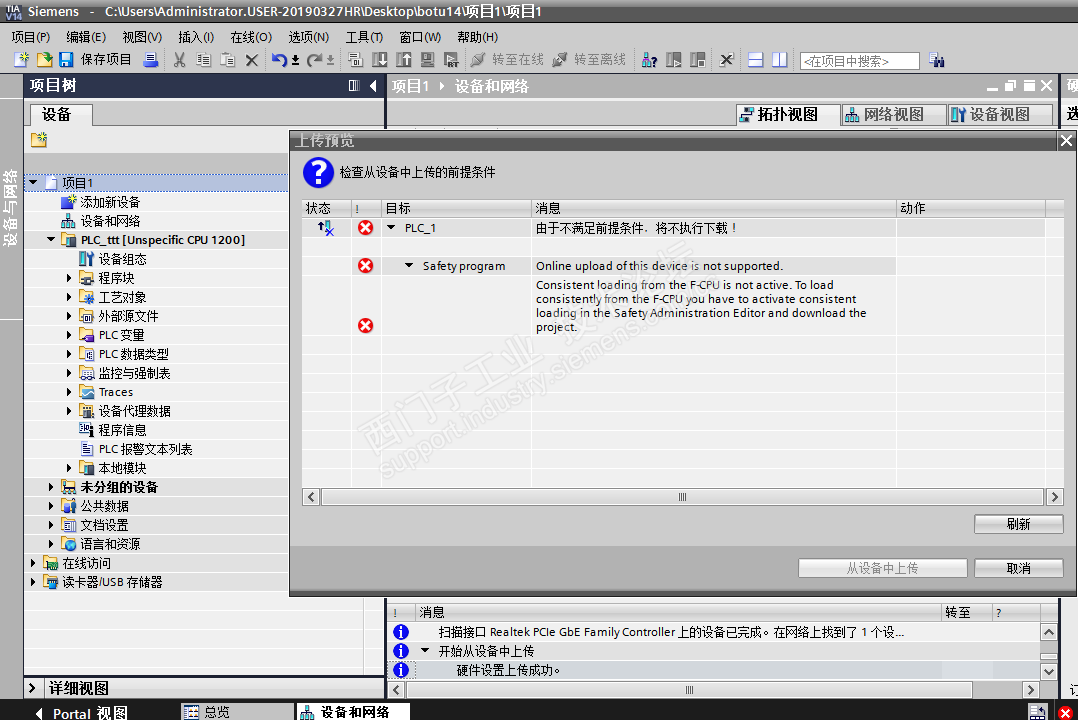Viewport: 1078px width, 720px height.
Task: Switch to 网络视图 tab
Action: pyautogui.click(x=893, y=114)
